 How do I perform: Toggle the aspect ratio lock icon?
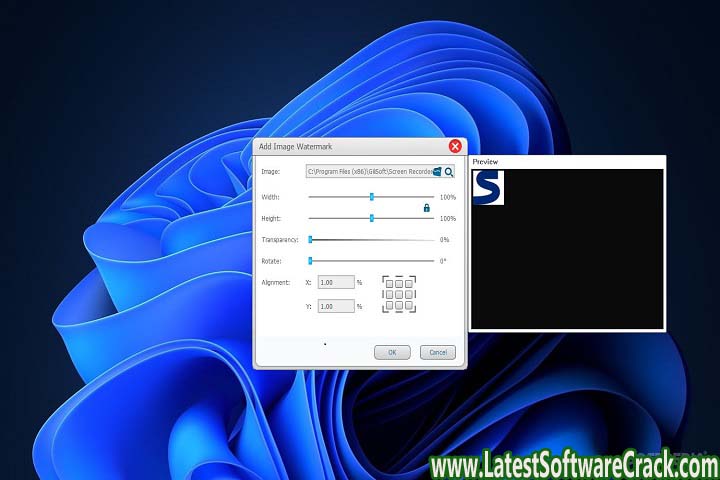427,208
